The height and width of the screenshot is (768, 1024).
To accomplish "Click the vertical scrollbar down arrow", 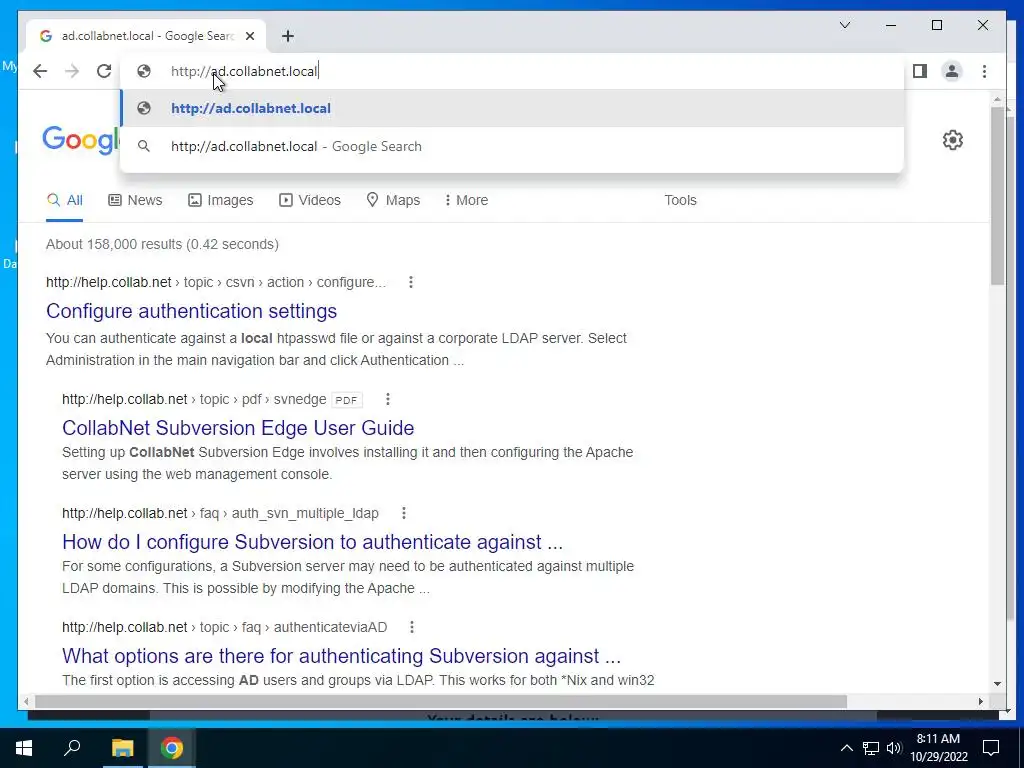I will 997,684.
